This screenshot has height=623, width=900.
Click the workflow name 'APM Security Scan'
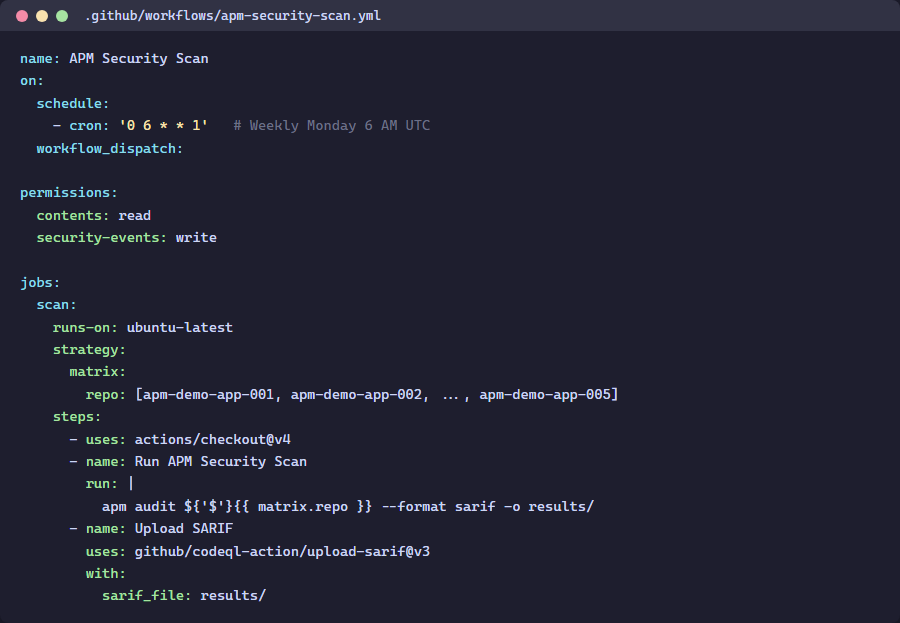[139, 58]
